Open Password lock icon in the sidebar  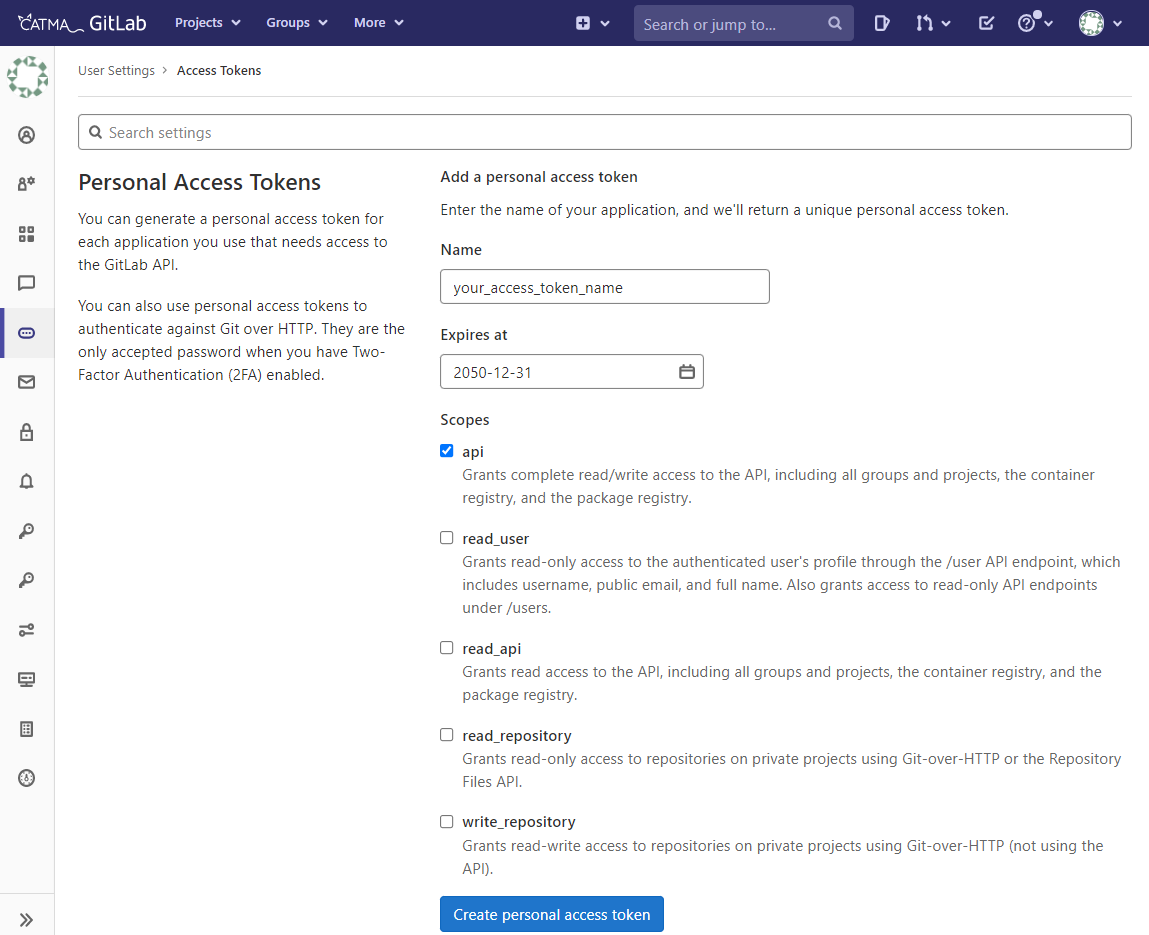[26, 432]
